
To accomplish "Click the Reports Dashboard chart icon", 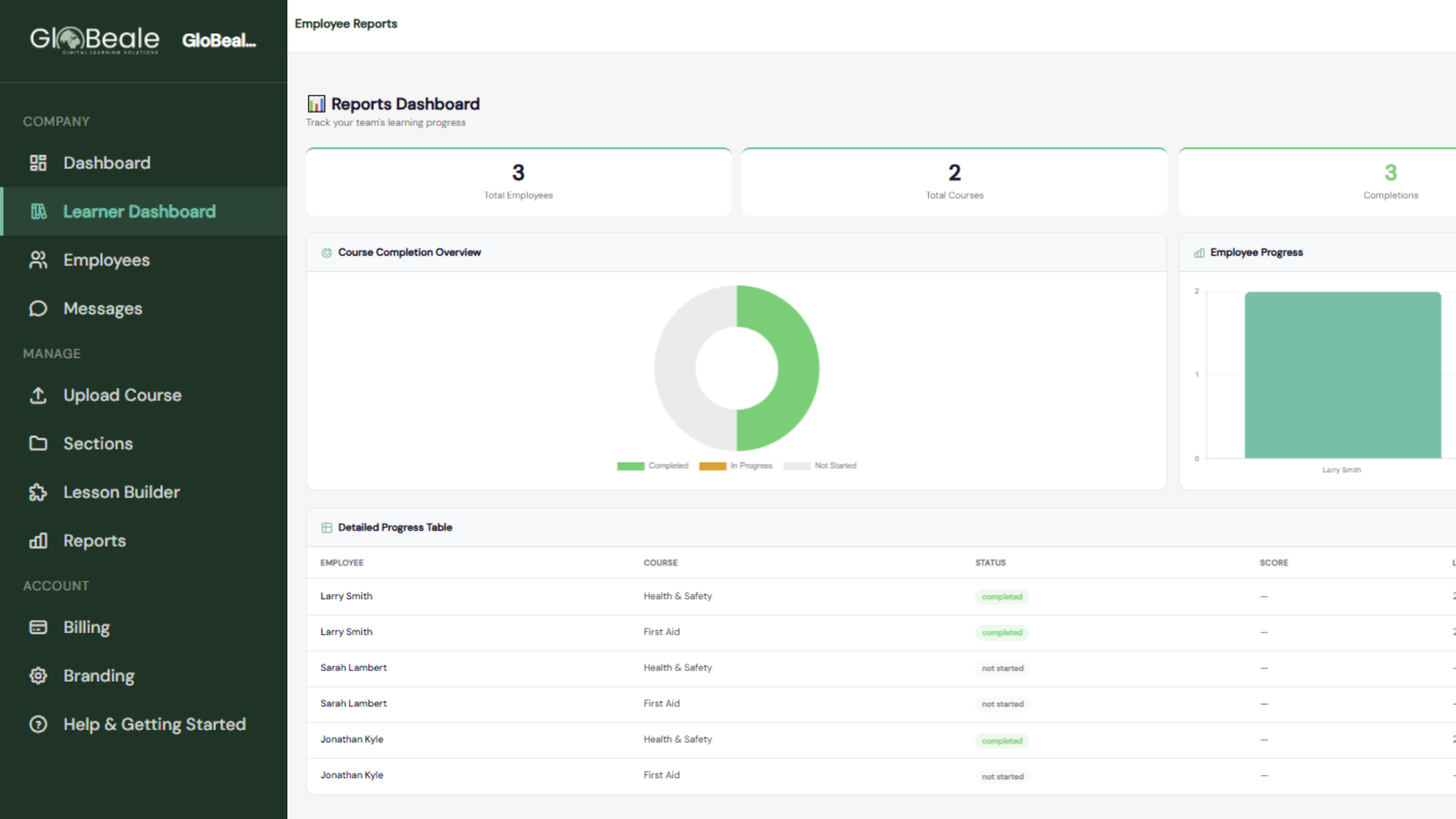I will [316, 104].
